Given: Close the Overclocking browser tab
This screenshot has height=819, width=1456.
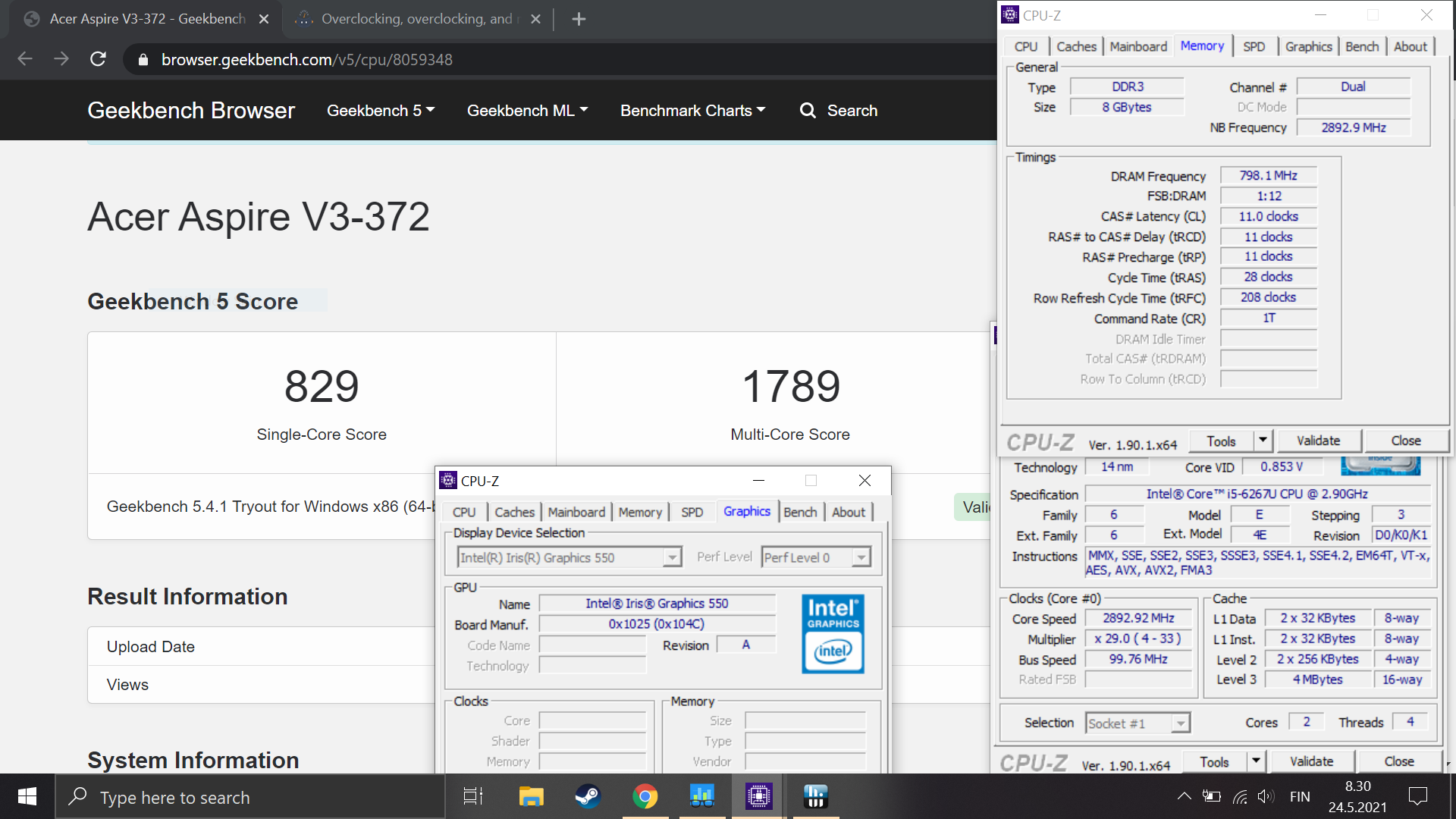Looking at the screenshot, I should 535,19.
